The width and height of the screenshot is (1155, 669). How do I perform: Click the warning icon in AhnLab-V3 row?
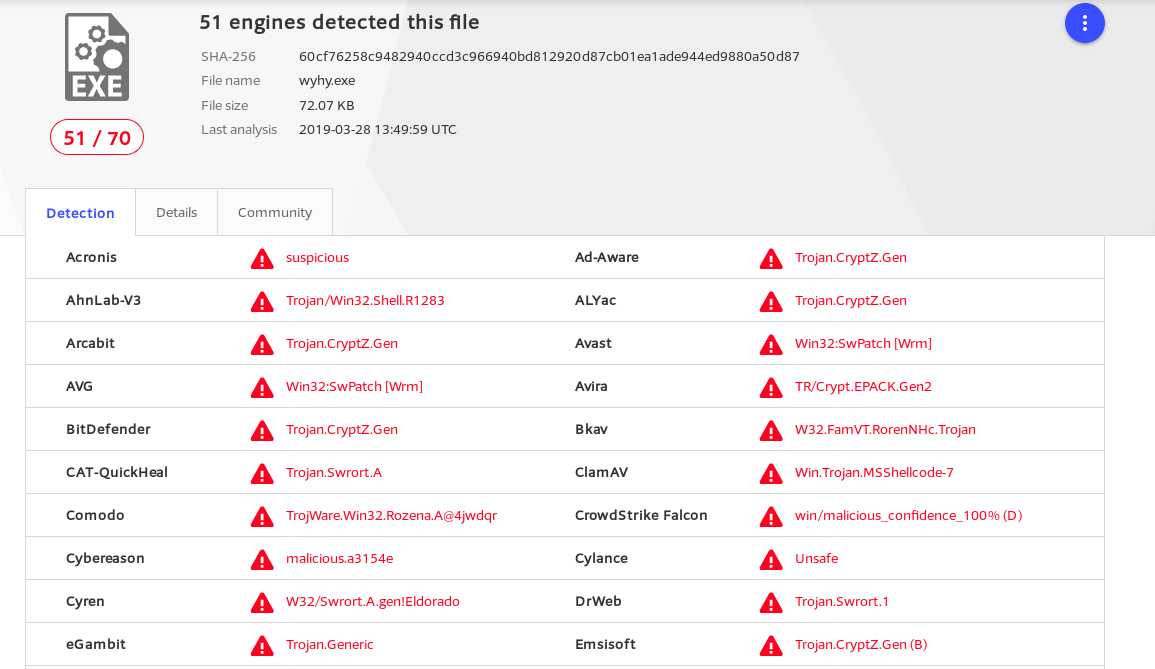click(261, 301)
